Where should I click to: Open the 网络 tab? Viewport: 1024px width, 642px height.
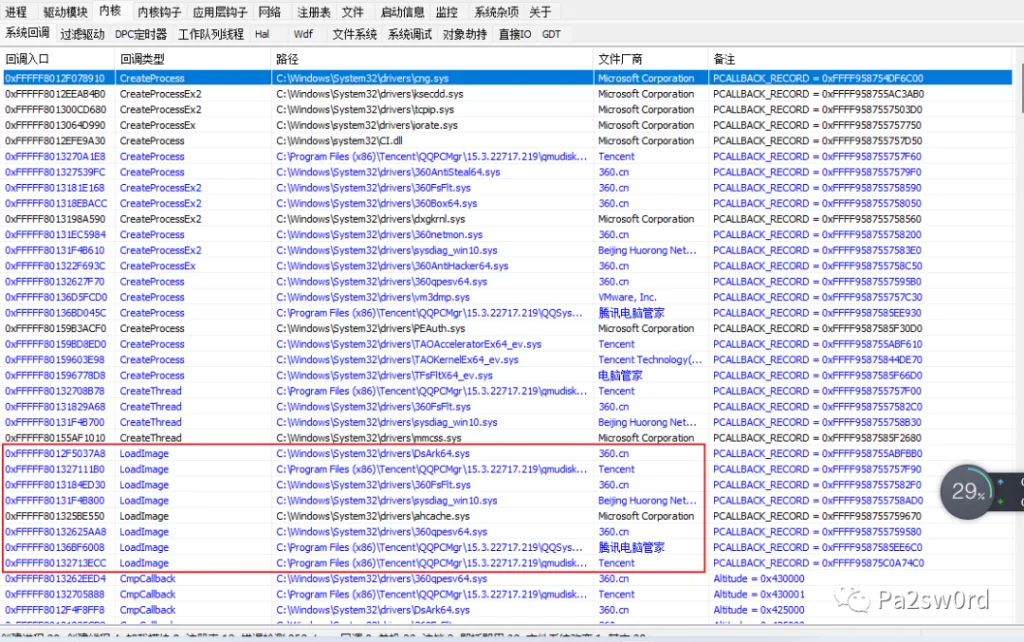(x=269, y=12)
